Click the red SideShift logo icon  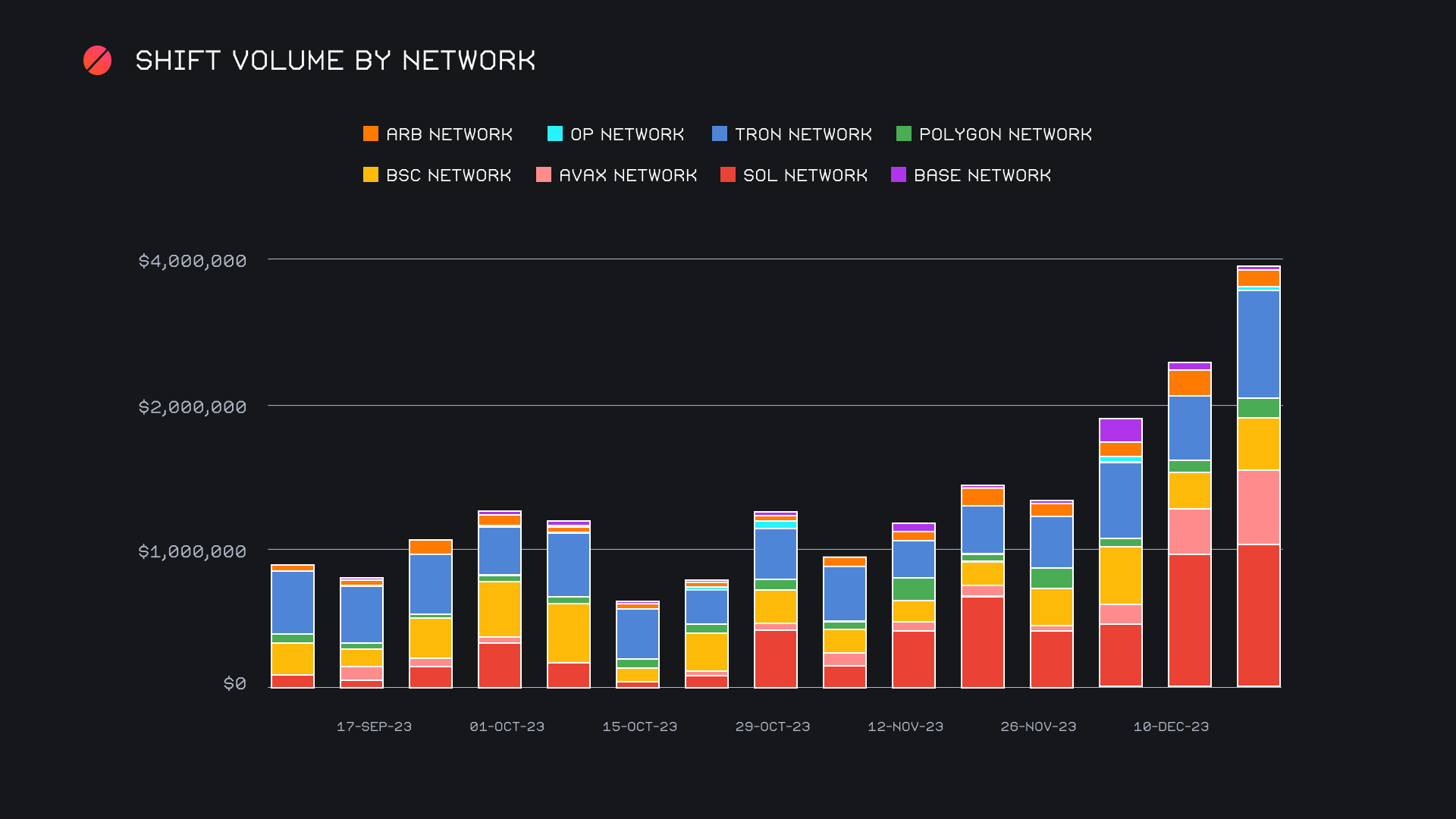(x=97, y=61)
